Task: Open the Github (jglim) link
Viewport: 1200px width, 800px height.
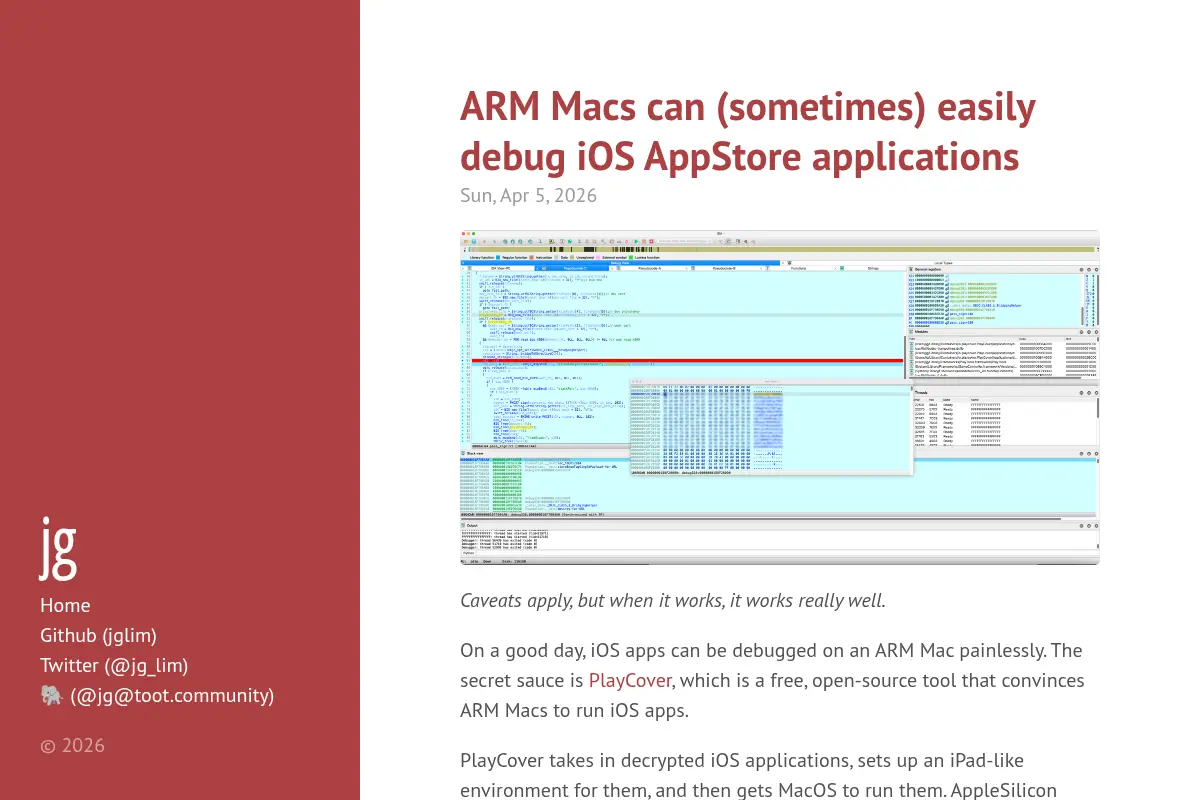Action: [x=98, y=635]
